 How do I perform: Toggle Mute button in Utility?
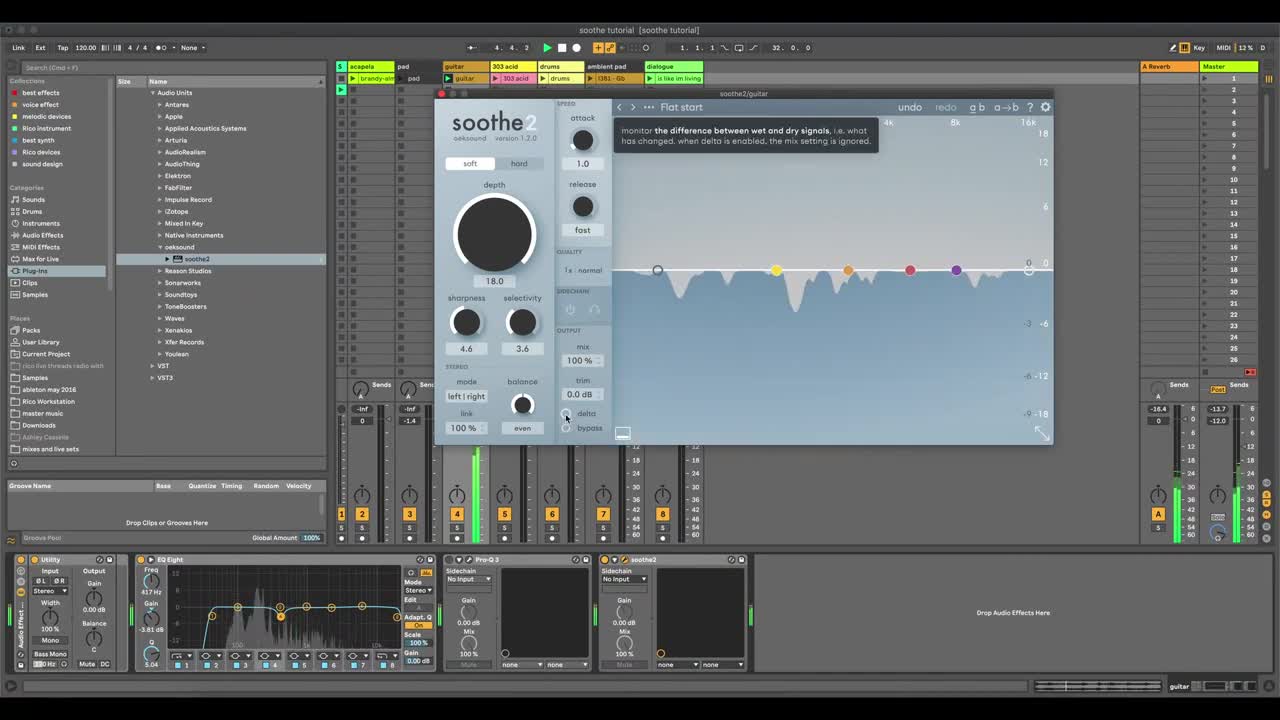[x=87, y=664]
